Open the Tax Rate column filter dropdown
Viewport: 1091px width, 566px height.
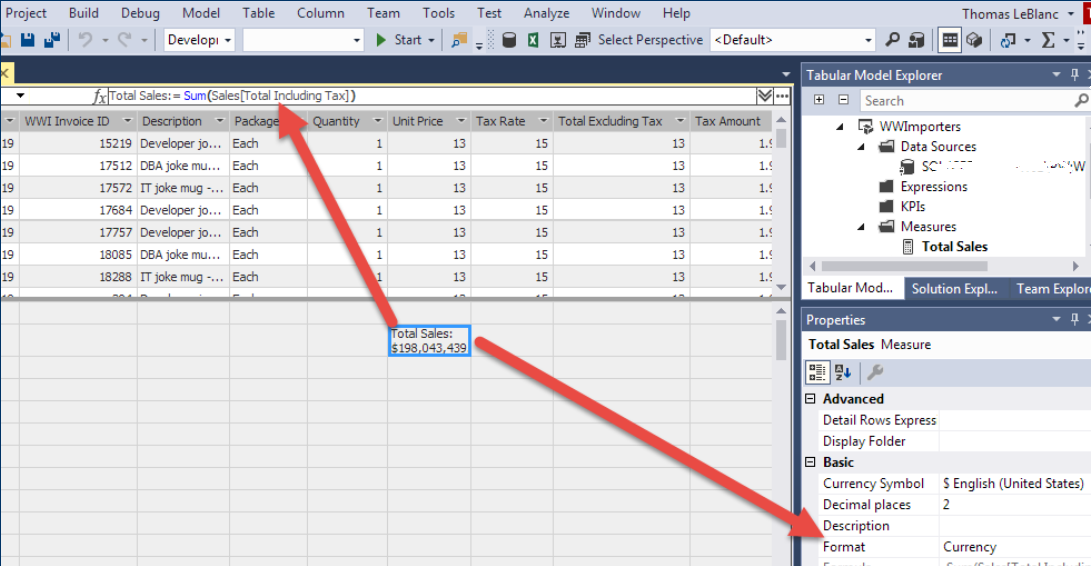click(x=543, y=121)
